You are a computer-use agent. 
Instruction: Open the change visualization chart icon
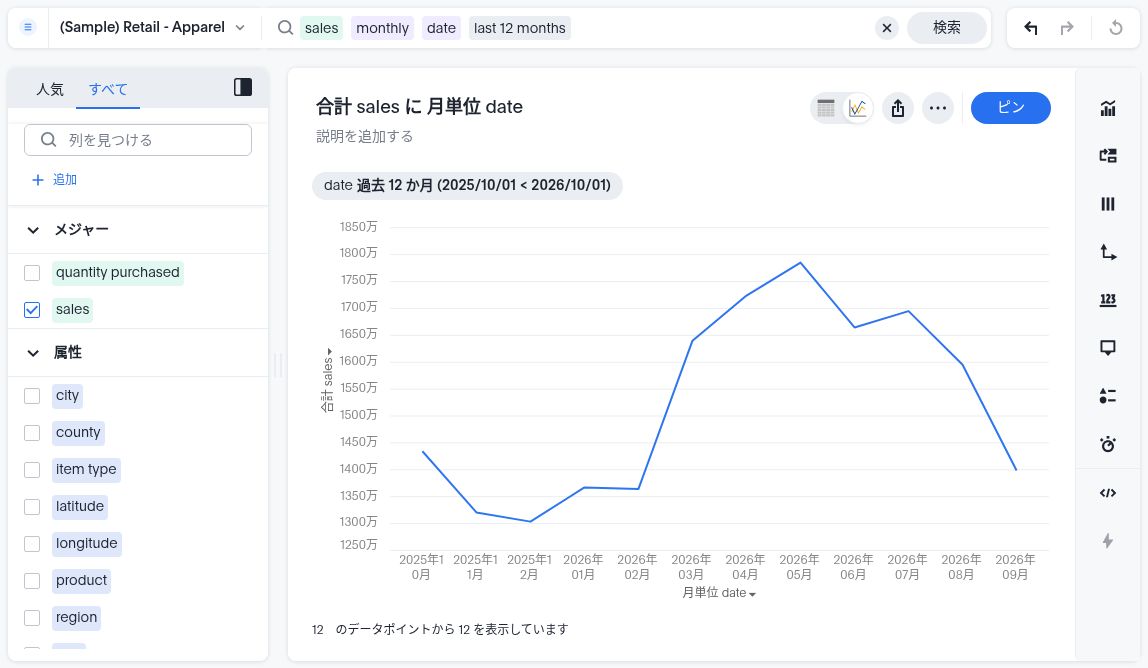(1108, 108)
